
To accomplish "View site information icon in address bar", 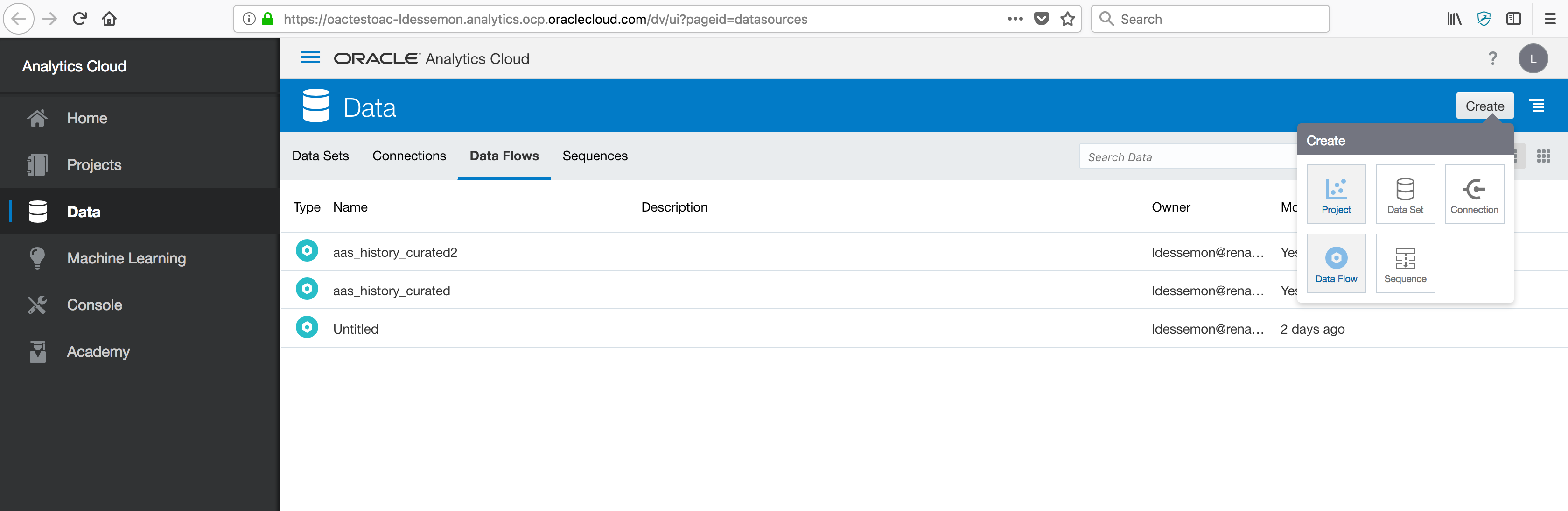I will click(x=249, y=19).
